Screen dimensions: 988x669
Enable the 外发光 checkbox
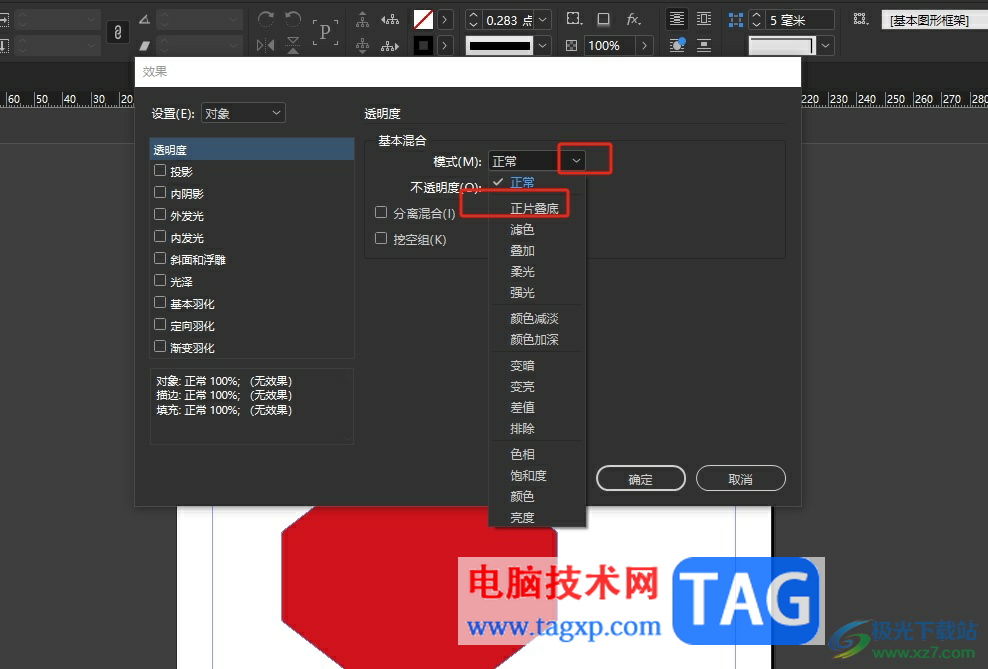pos(160,214)
